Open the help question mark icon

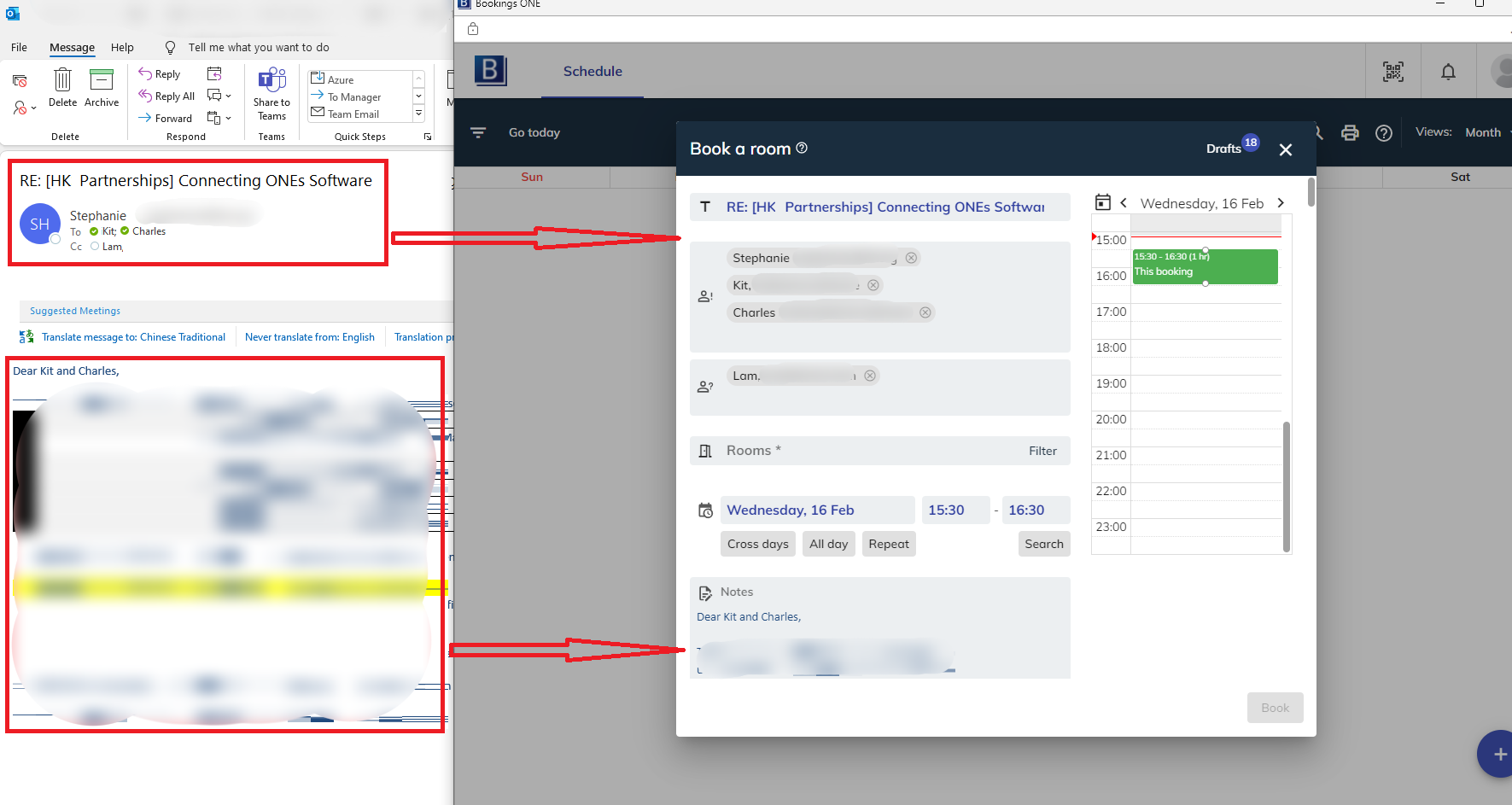pos(1384,133)
